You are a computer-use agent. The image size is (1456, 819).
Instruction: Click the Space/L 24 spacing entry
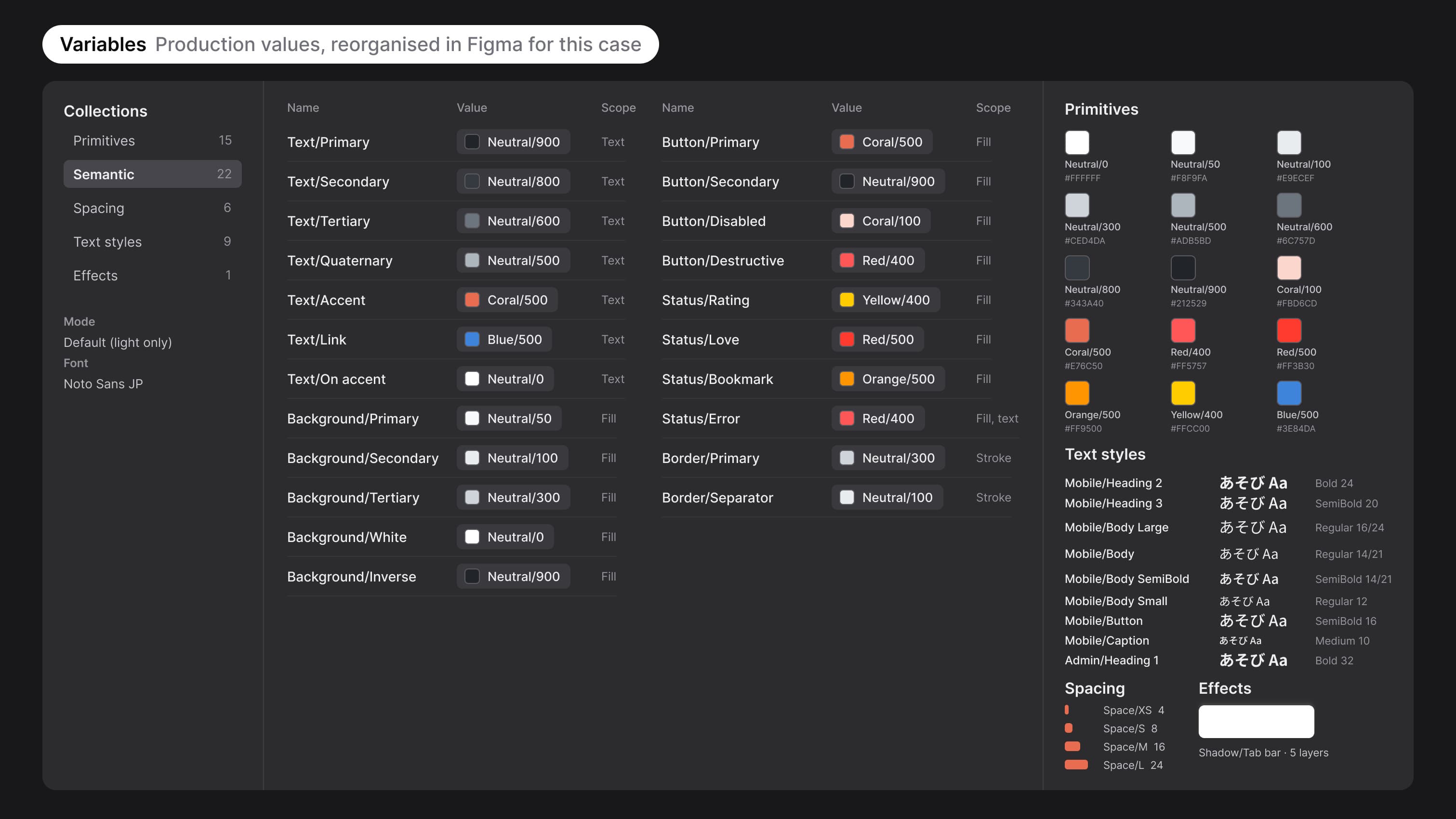(x=1114, y=765)
